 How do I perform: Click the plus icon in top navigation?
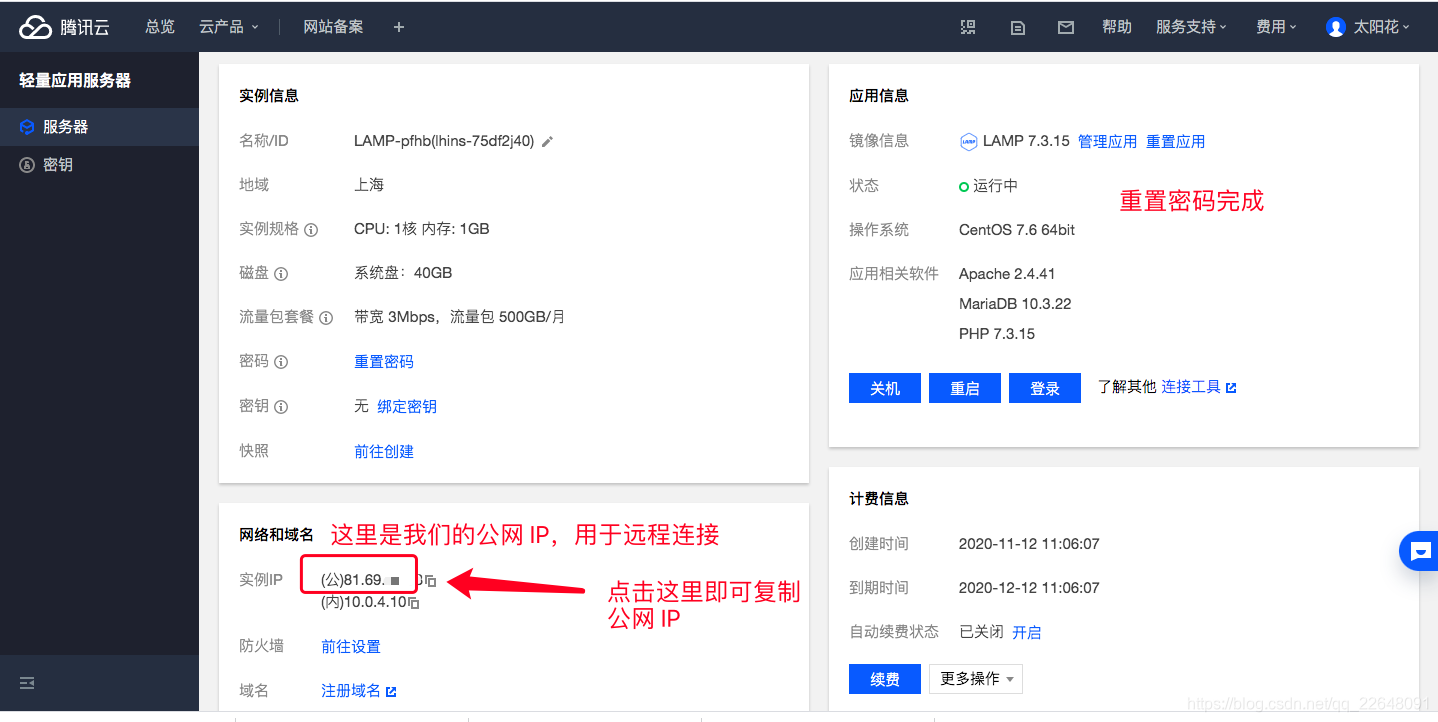pyautogui.click(x=399, y=27)
